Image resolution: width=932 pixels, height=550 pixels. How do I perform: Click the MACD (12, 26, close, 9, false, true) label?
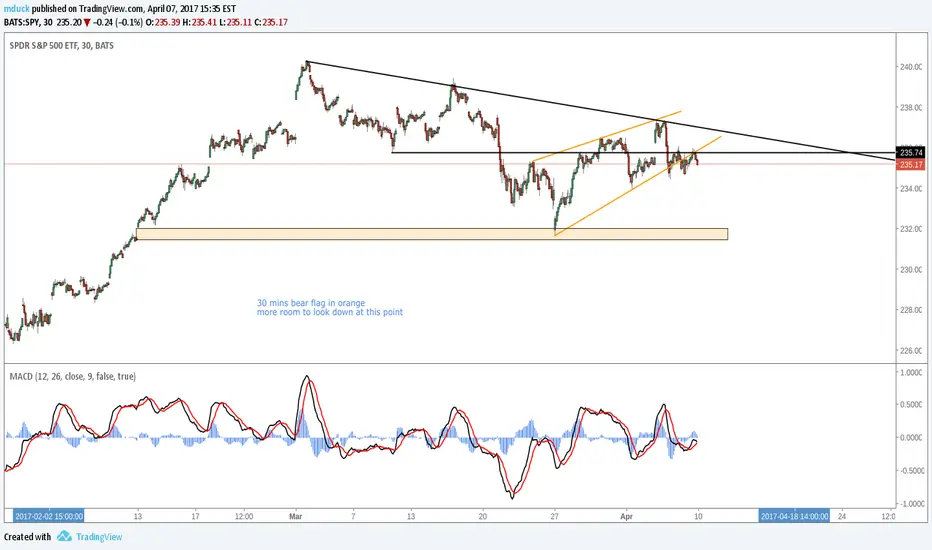click(x=73, y=376)
